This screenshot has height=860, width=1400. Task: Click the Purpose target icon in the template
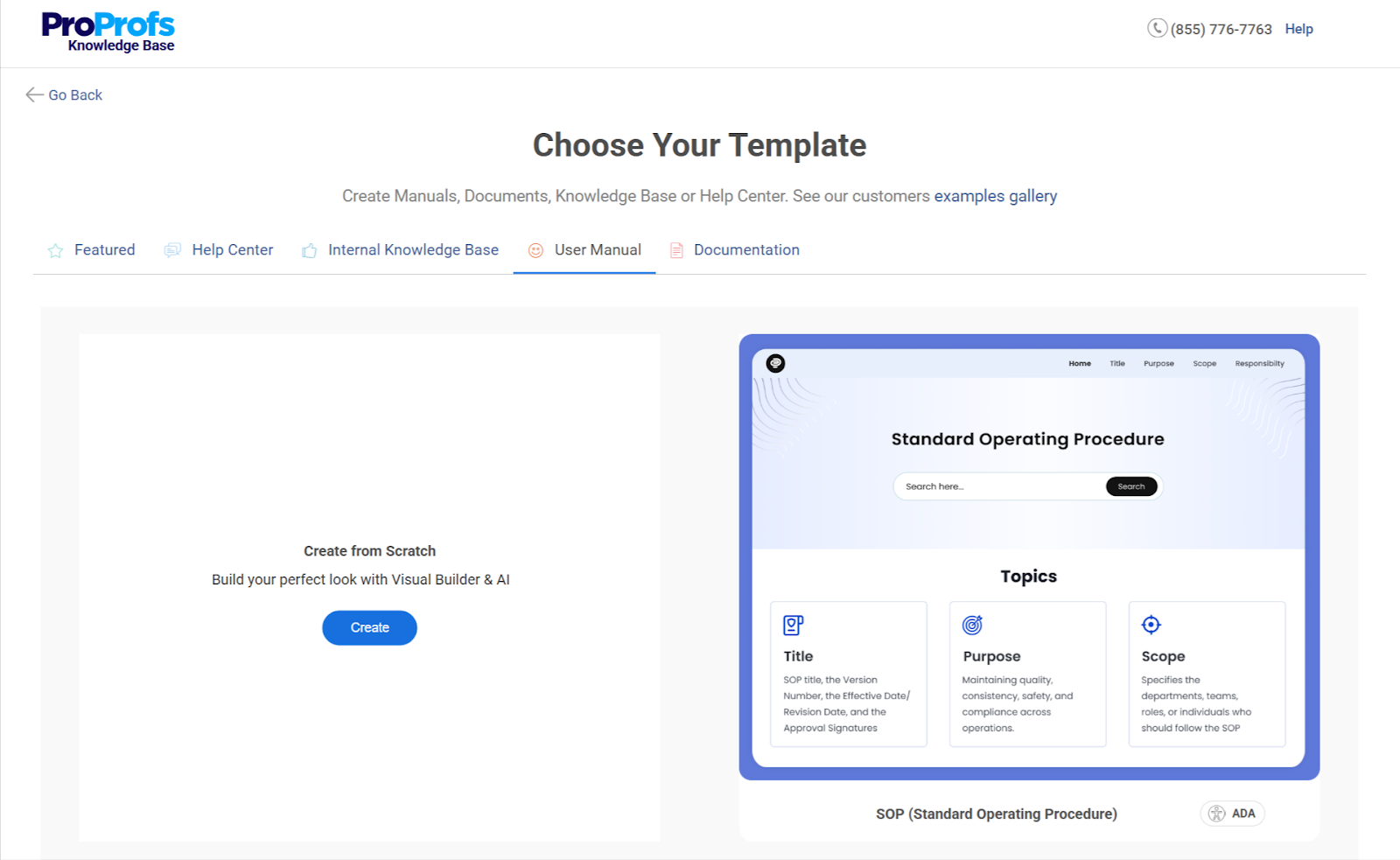[x=972, y=624]
